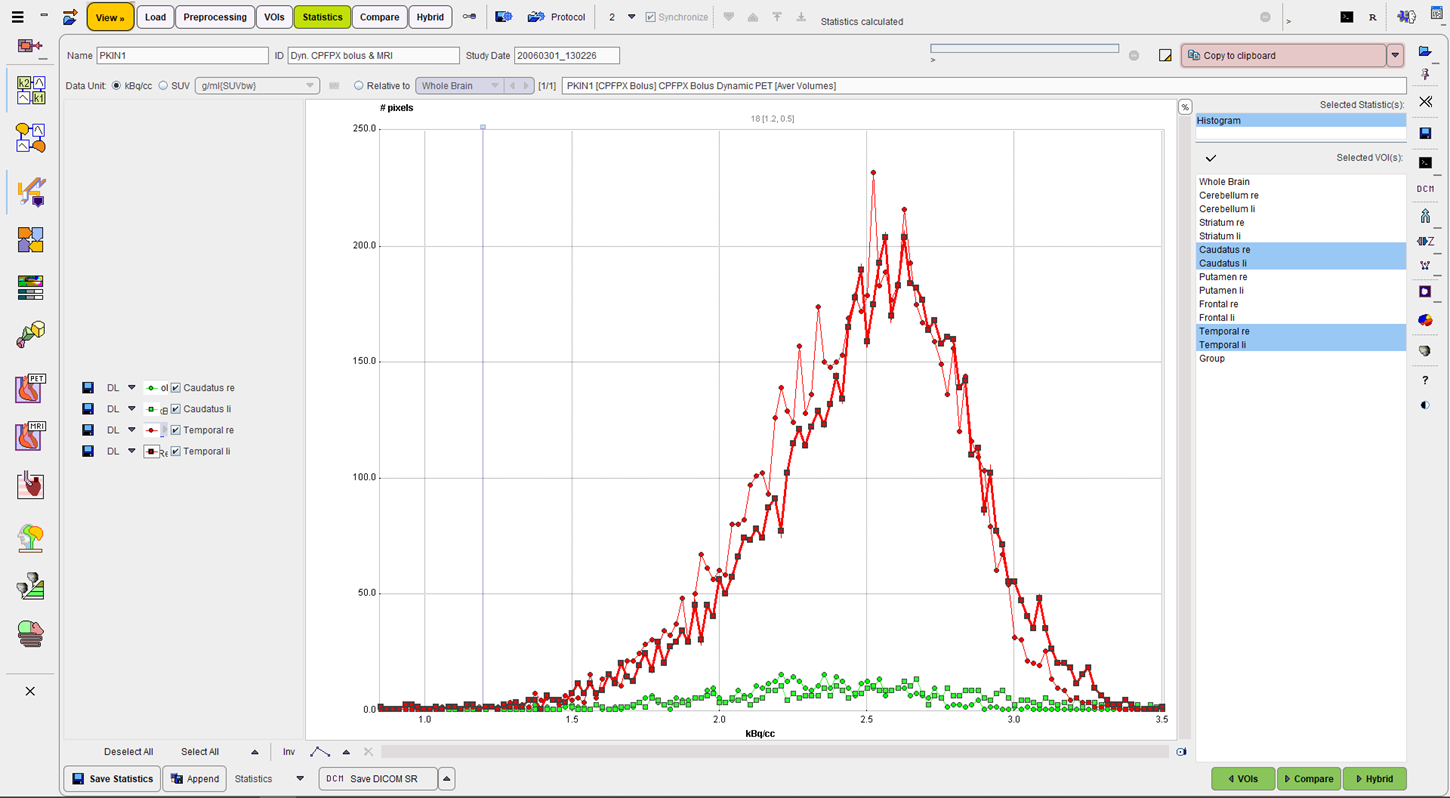Open the 3D rendering tool (cube icon)
Image resolution: width=1450 pixels, height=798 pixels.
point(30,335)
